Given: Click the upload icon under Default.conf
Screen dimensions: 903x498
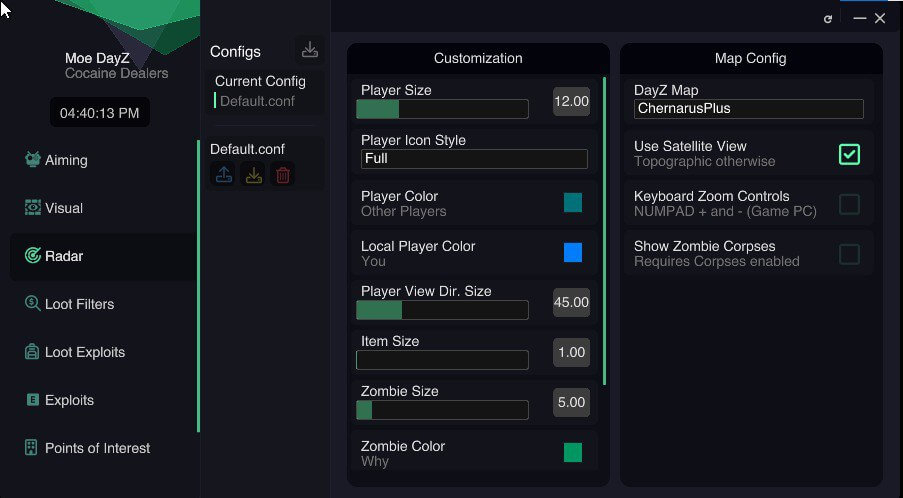Looking at the screenshot, I should tap(223, 174).
